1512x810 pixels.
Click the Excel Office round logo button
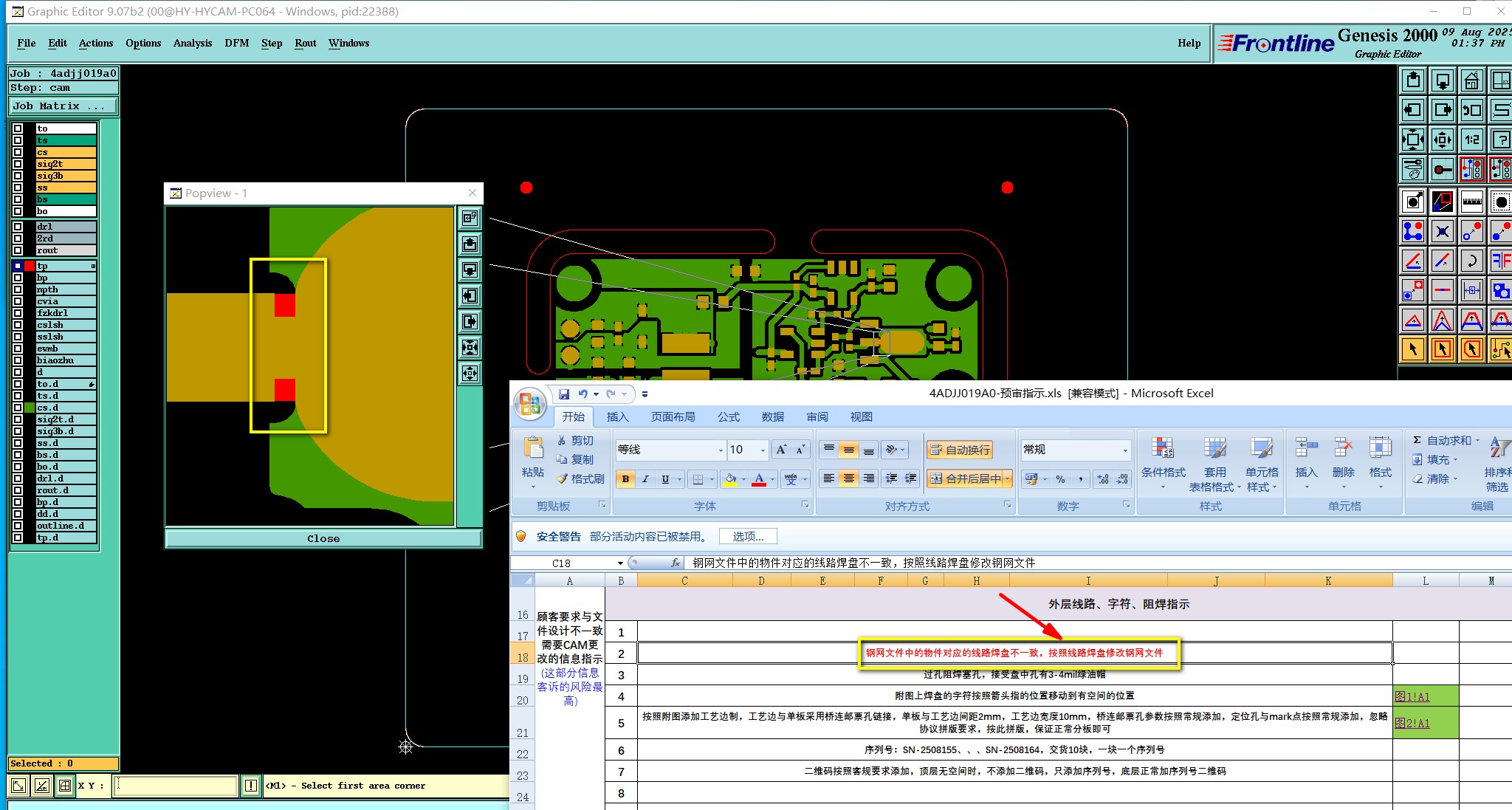(x=529, y=403)
